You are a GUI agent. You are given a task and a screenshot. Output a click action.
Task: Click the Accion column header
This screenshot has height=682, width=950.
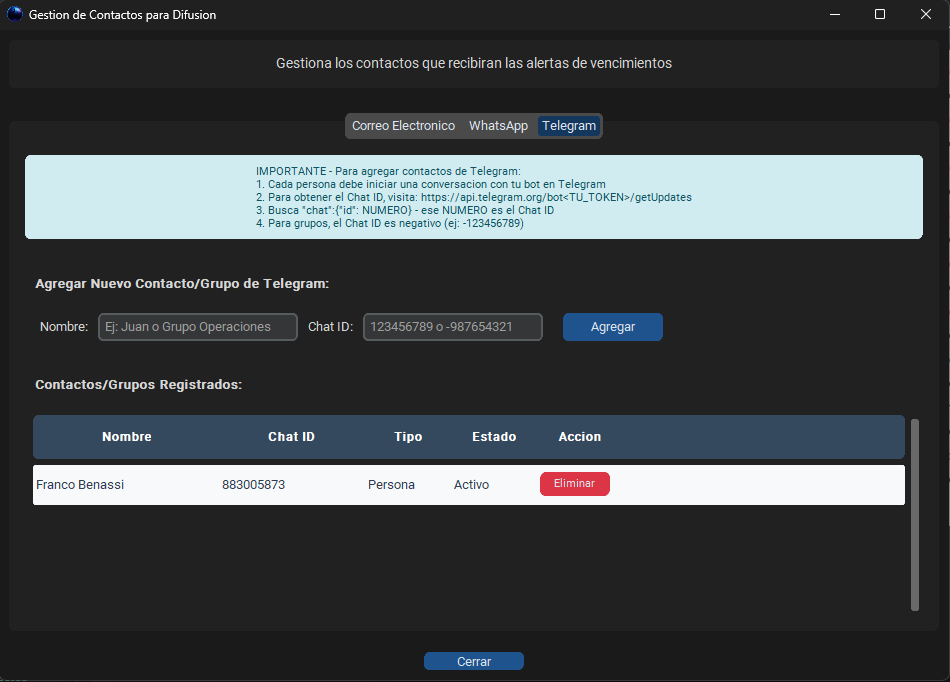coord(580,437)
